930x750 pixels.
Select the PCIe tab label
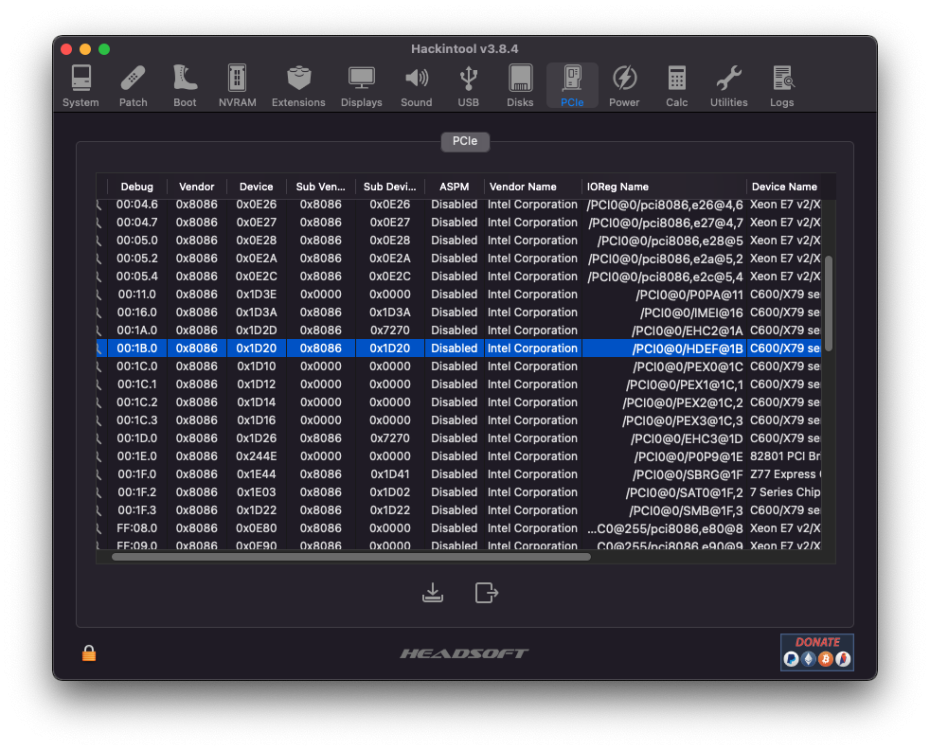click(x=464, y=141)
